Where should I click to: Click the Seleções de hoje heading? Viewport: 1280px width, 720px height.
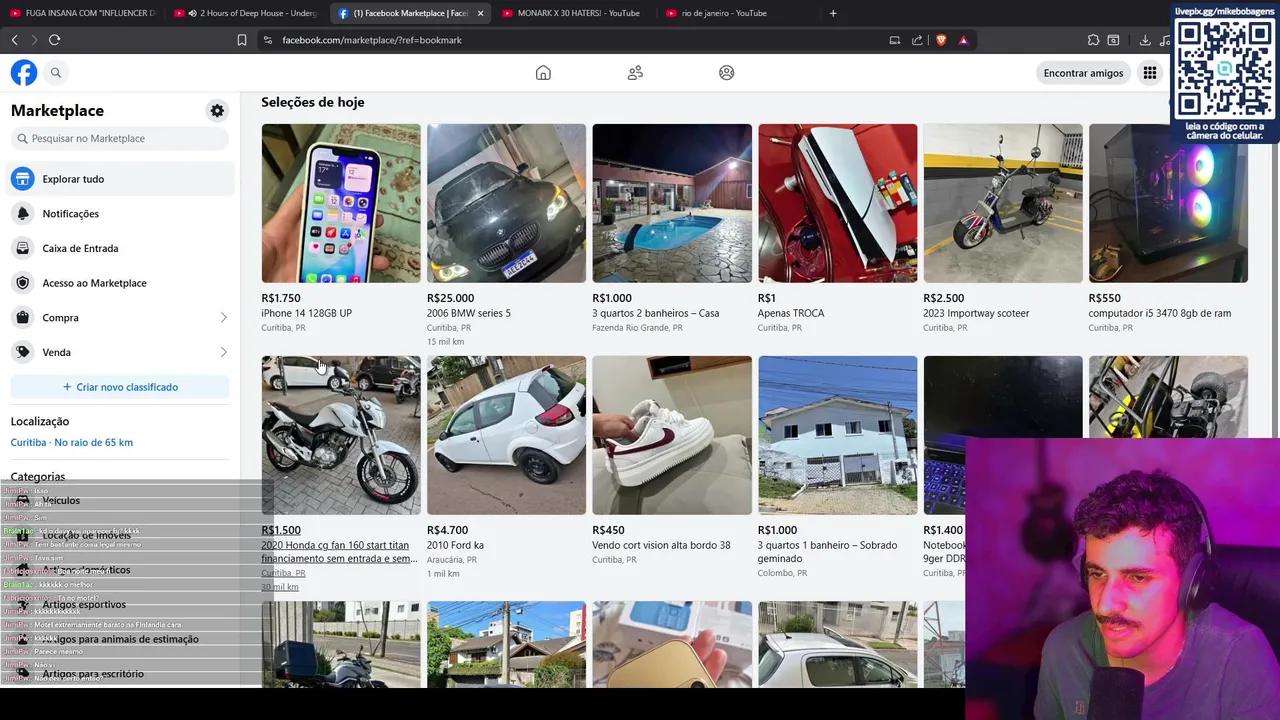pyautogui.click(x=313, y=102)
